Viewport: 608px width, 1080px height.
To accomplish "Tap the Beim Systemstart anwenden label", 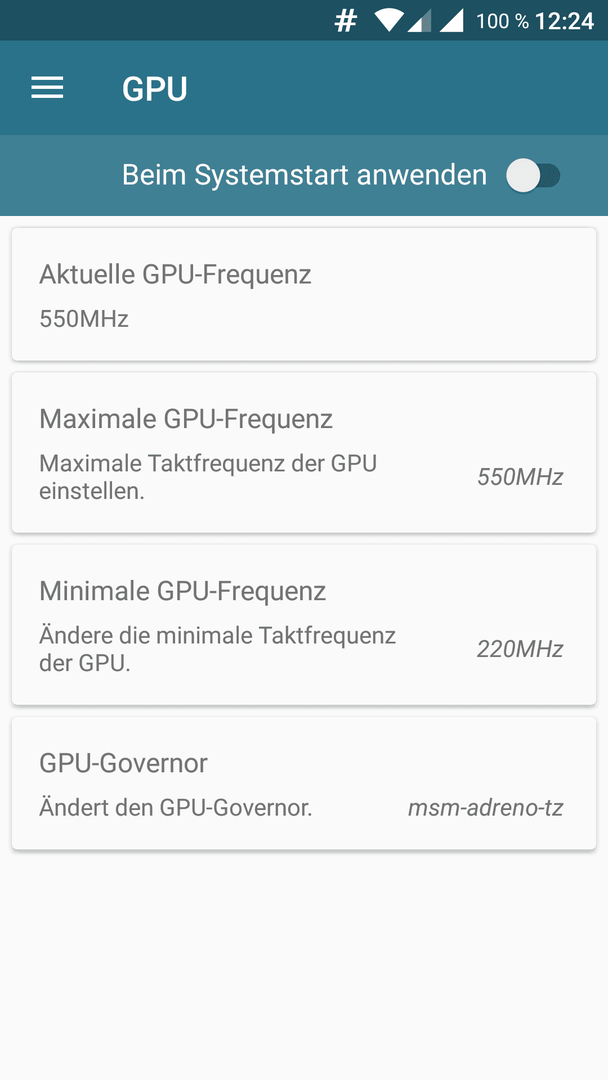I will tap(304, 175).
